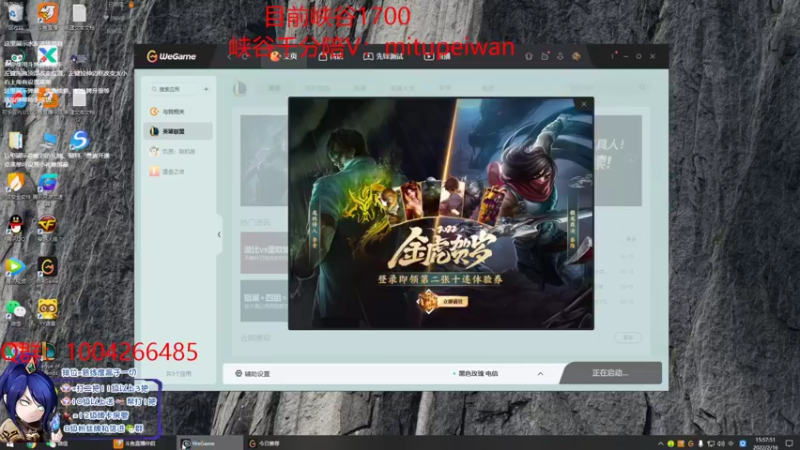The image size is (800, 450).
Task: Open the orange flame security shield icon
Action: pos(15,182)
